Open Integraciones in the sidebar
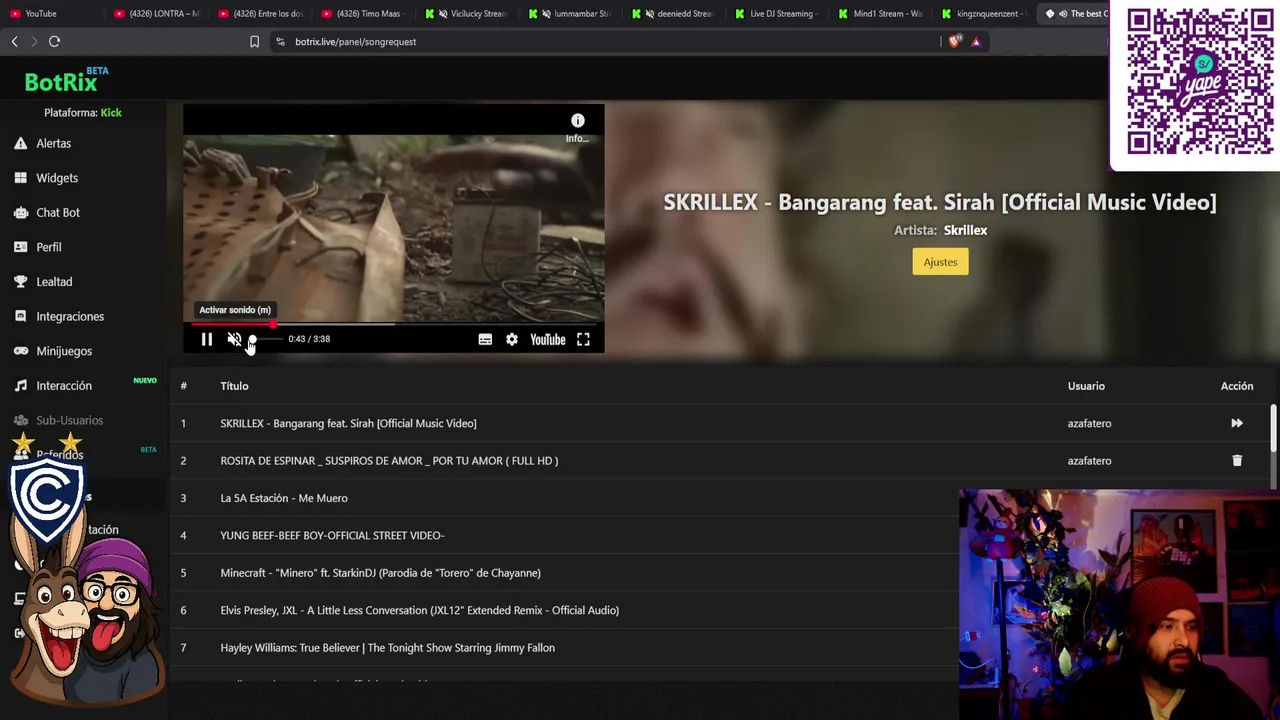The width and height of the screenshot is (1280, 720). 70,316
